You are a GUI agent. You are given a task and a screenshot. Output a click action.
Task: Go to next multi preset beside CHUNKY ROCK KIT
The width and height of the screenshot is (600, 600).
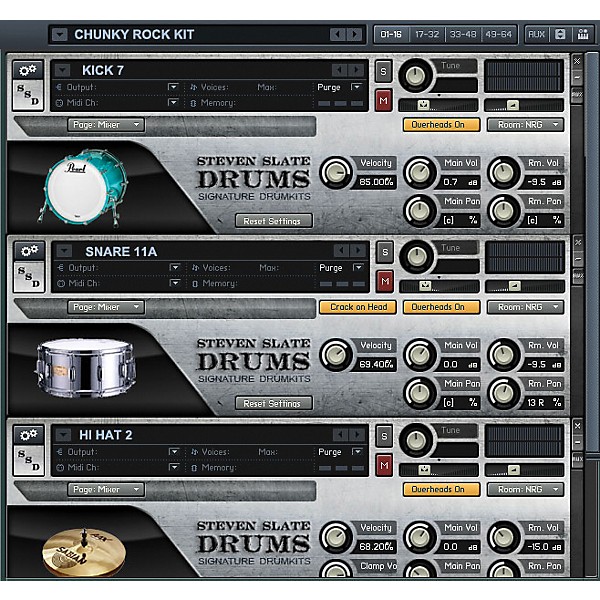point(355,34)
